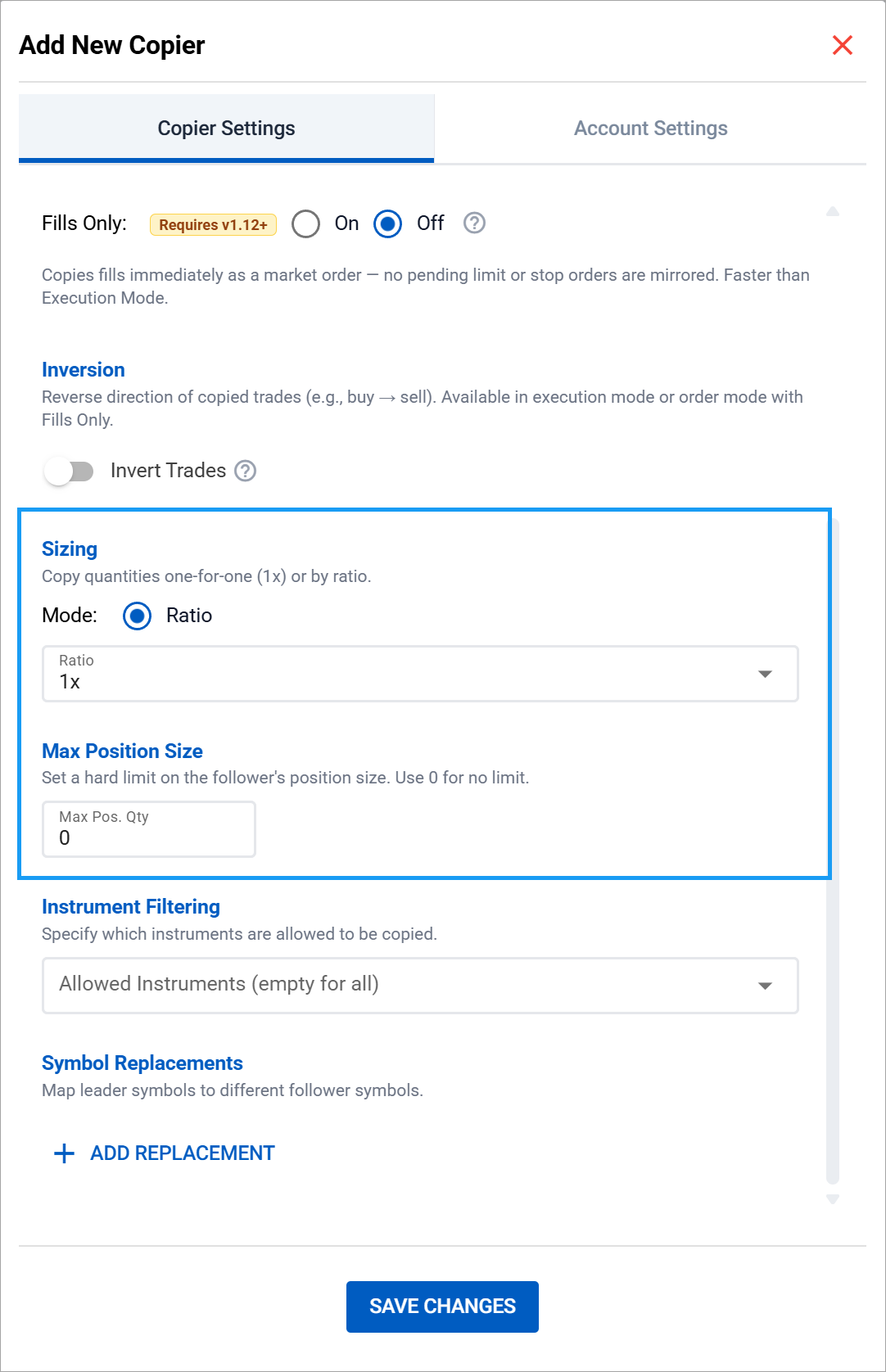Screen dimensions: 886x1372
Task: Close the Add New Copier dialog
Action: pyautogui.click(x=842, y=45)
